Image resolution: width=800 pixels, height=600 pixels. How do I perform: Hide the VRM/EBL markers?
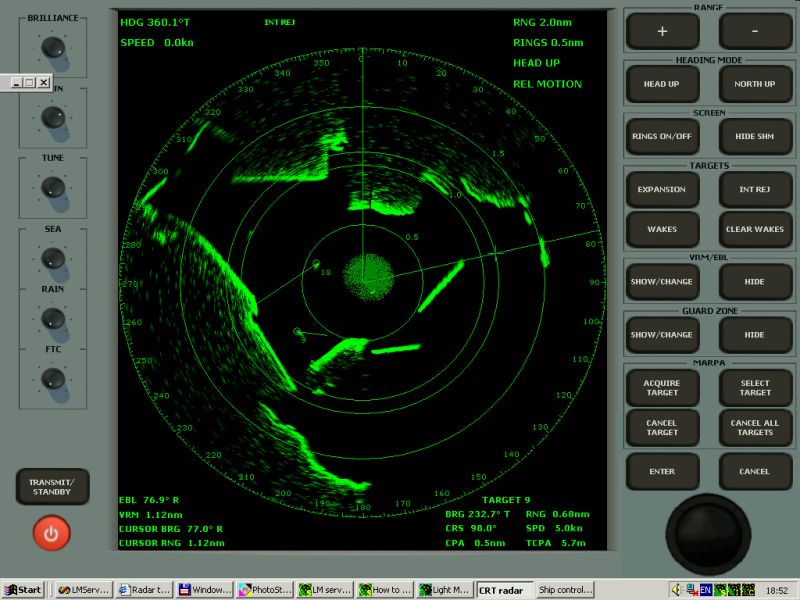point(755,282)
